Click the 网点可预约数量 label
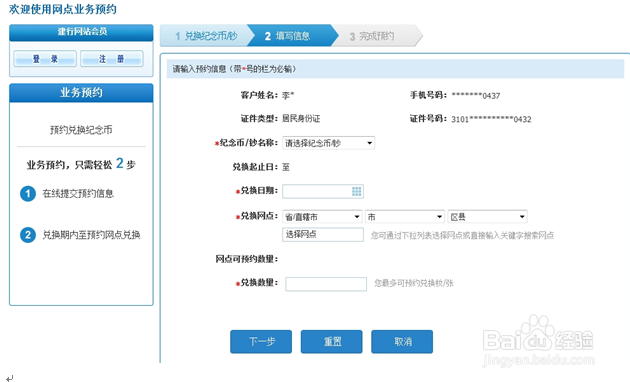Screen dimensions: 630x382 point(247,259)
